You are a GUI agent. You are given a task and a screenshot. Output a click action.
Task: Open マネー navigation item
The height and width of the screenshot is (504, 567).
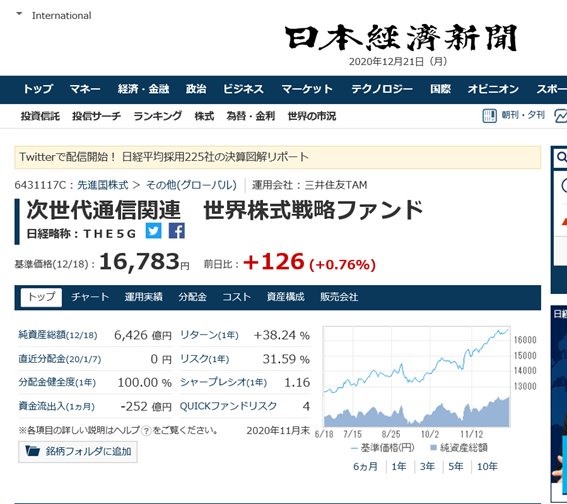click(85, 89)
